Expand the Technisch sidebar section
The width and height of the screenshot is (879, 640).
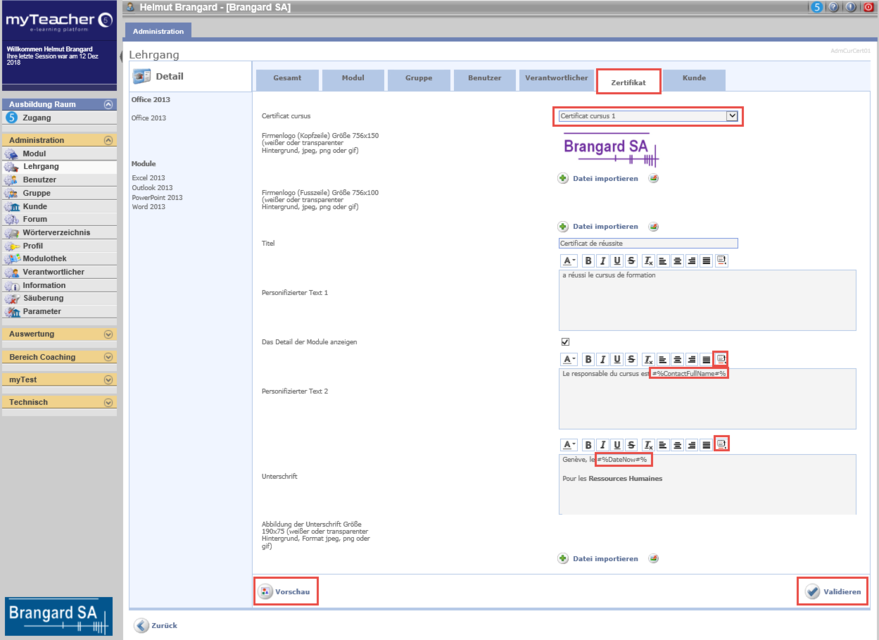click(108, 402)
